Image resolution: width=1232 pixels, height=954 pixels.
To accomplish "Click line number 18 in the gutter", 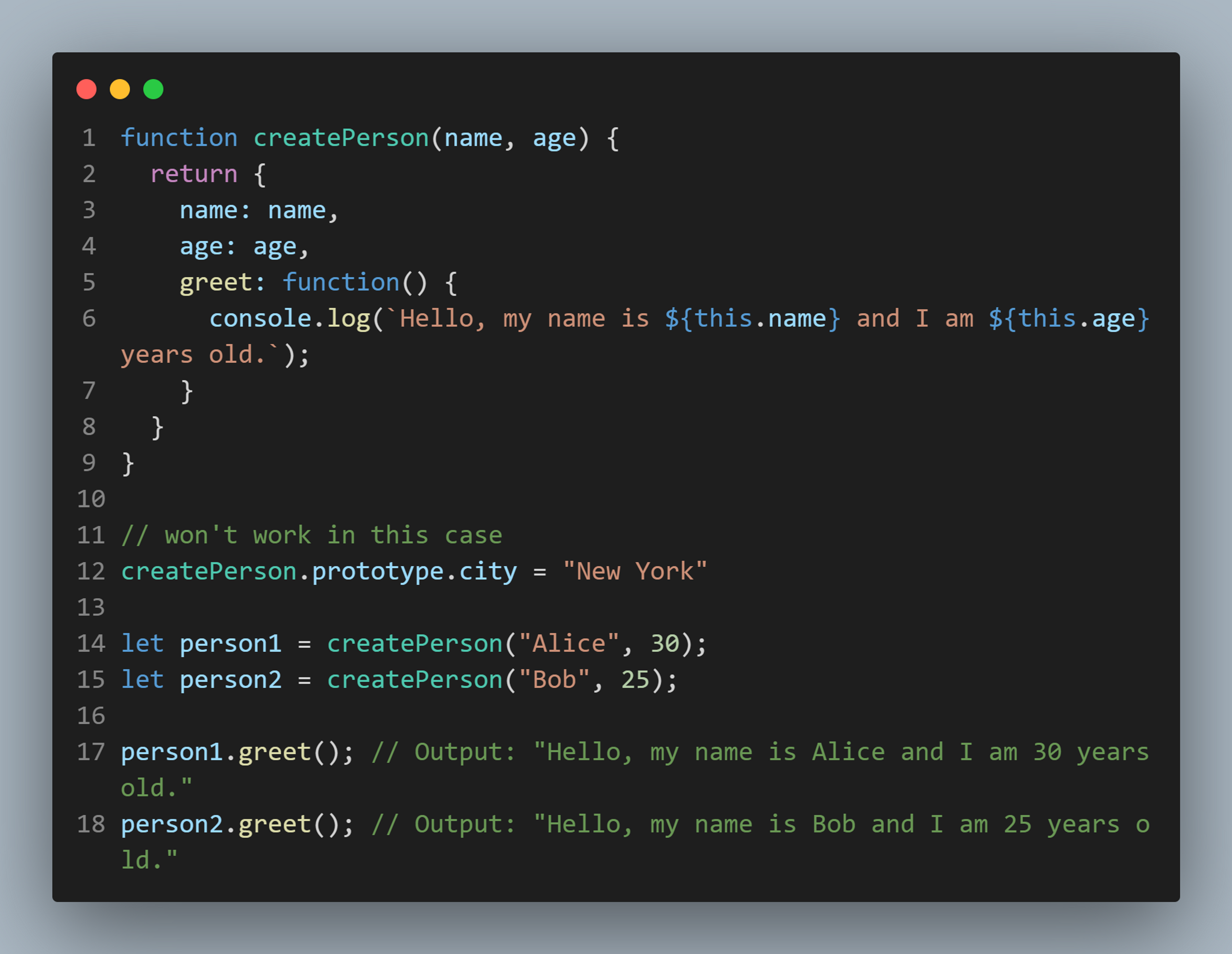I will (91, 824).
